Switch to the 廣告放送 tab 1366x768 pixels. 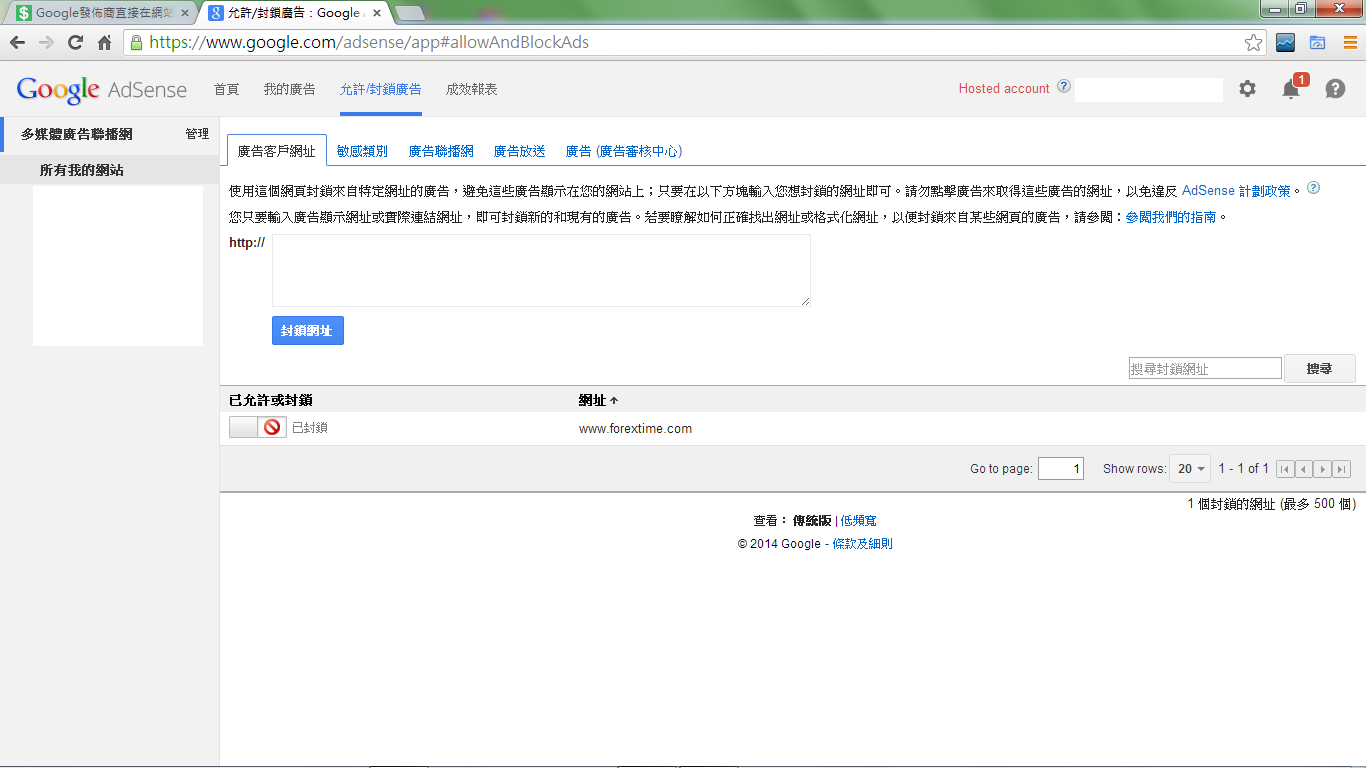[520, 151]
